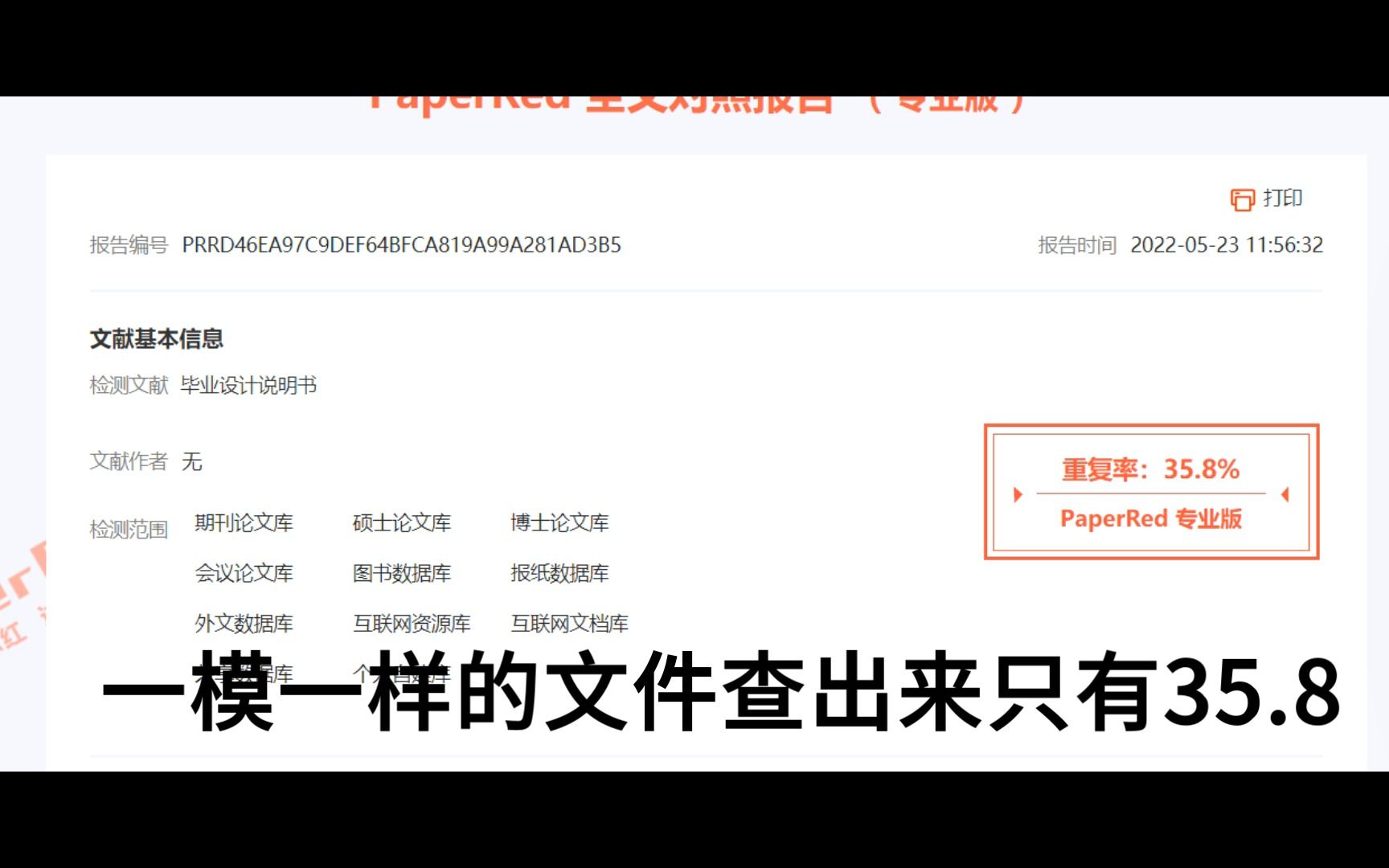1389x868 pixels.
Task: Click the PaperRed 专业版 stamp text
Action: pos(1151,519)
